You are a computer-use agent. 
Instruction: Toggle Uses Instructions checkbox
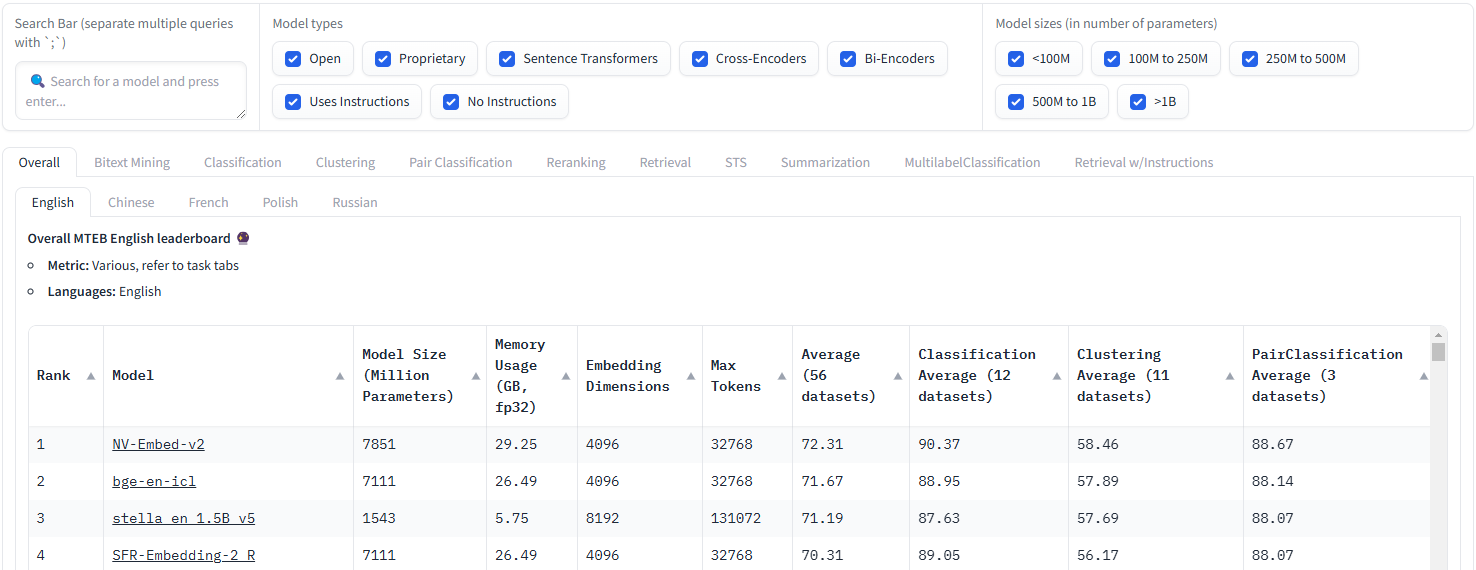293,102
